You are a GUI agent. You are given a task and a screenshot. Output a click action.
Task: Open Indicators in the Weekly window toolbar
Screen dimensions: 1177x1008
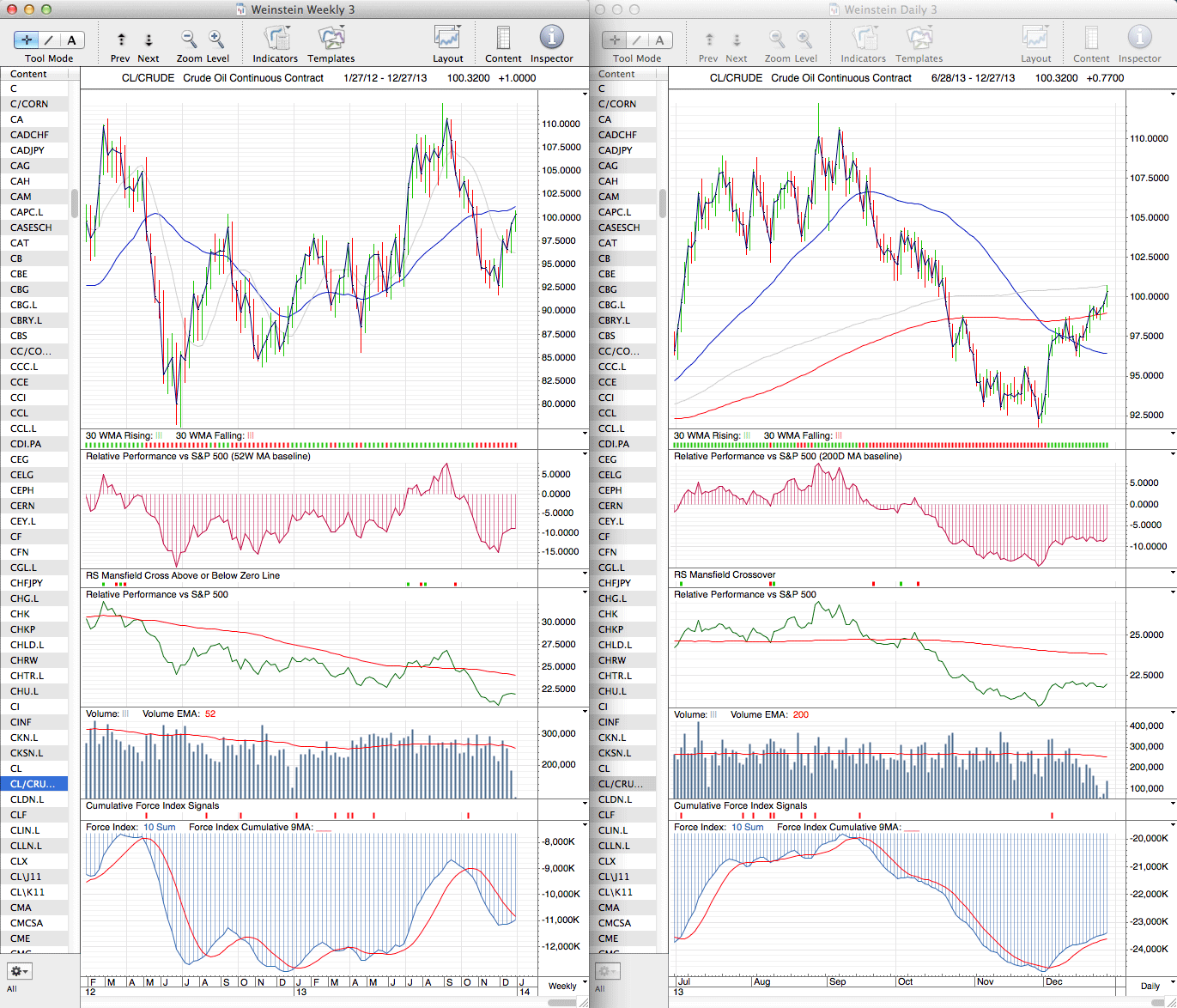click(x=276, y=39)
